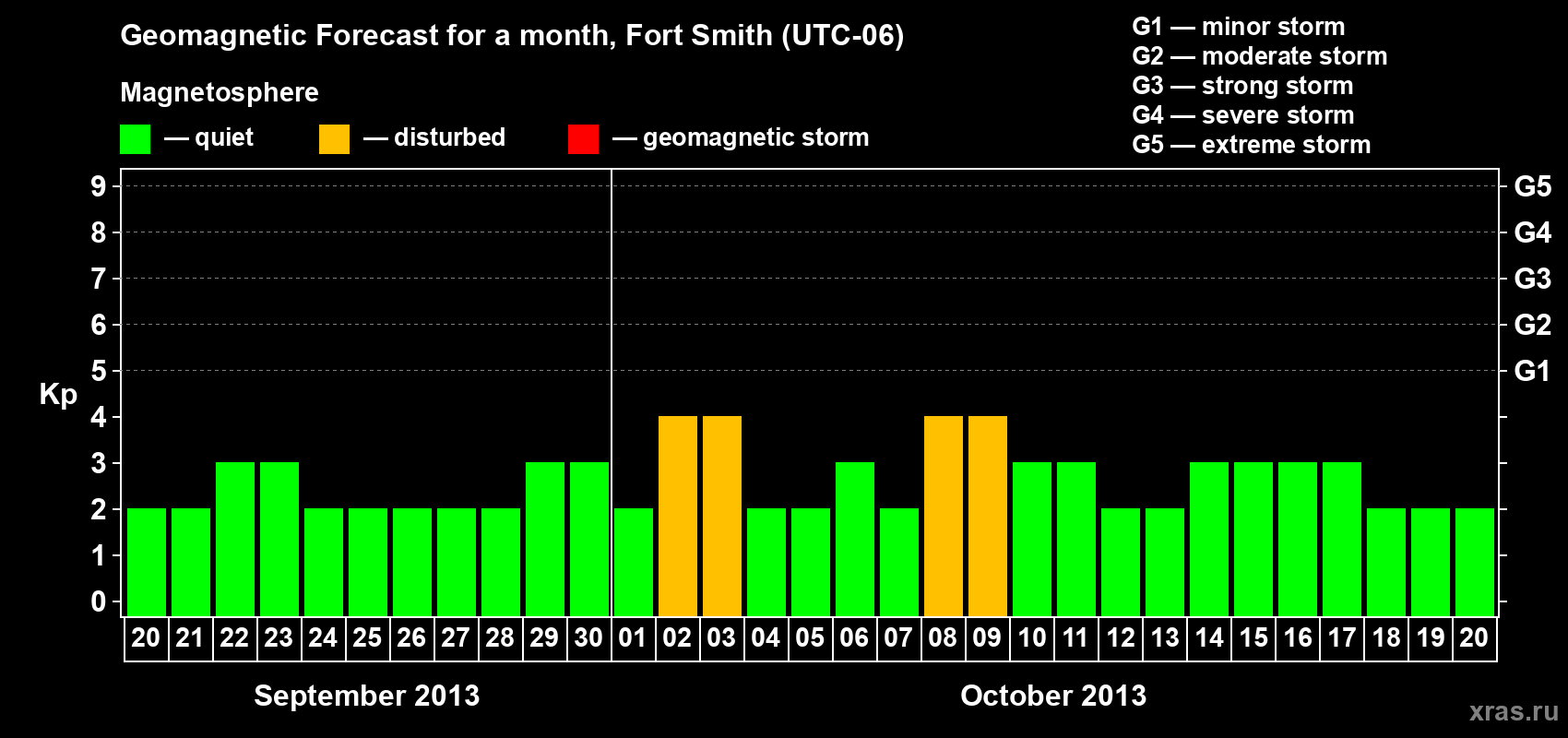Click the 'G1 — minor storm' legend text
Image resolution: width=1568 pixels, height=738 pixels.
pos(1239,27)
